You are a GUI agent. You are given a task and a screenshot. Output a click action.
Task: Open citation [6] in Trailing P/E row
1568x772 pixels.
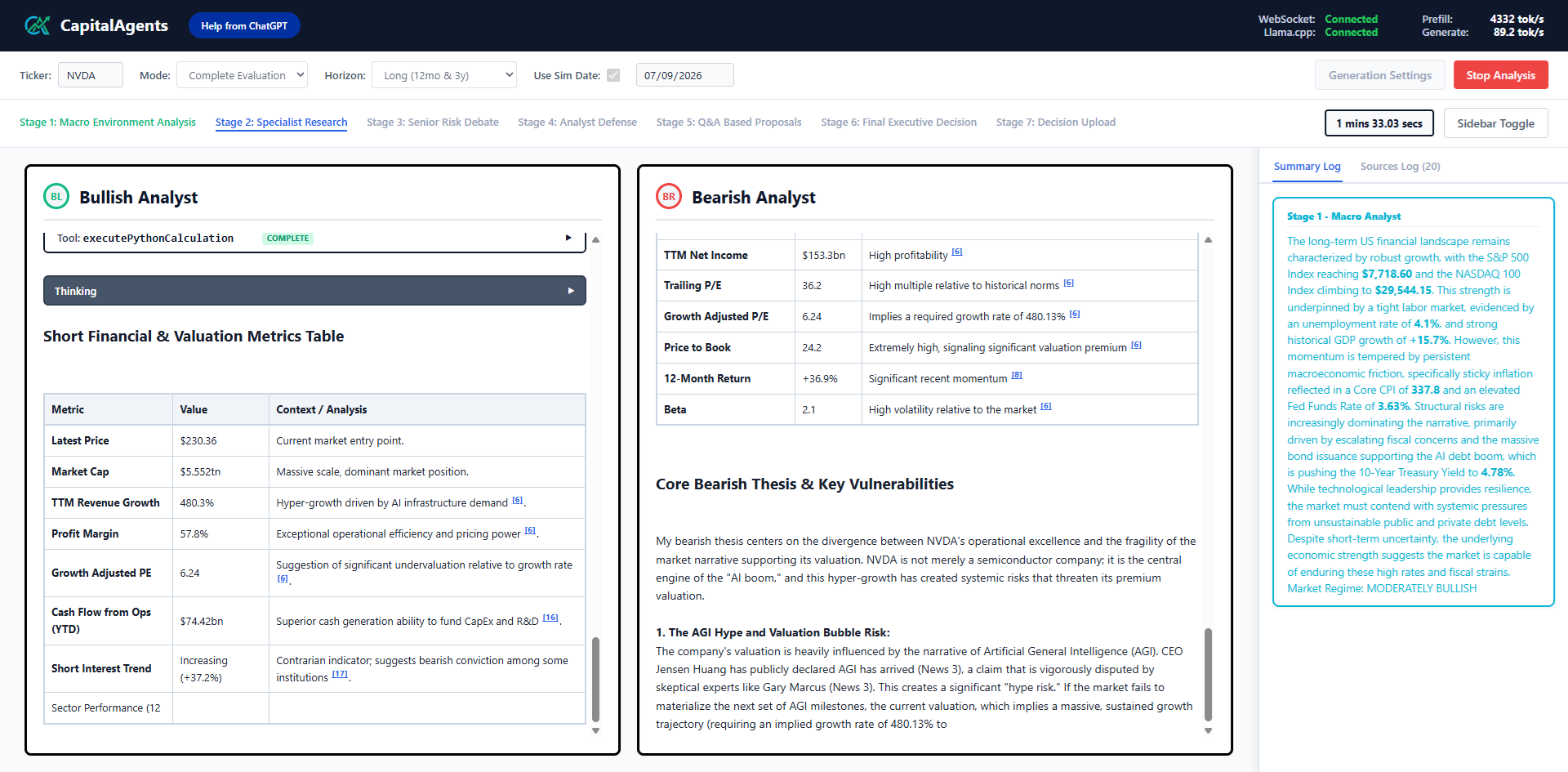(1068, 283)
